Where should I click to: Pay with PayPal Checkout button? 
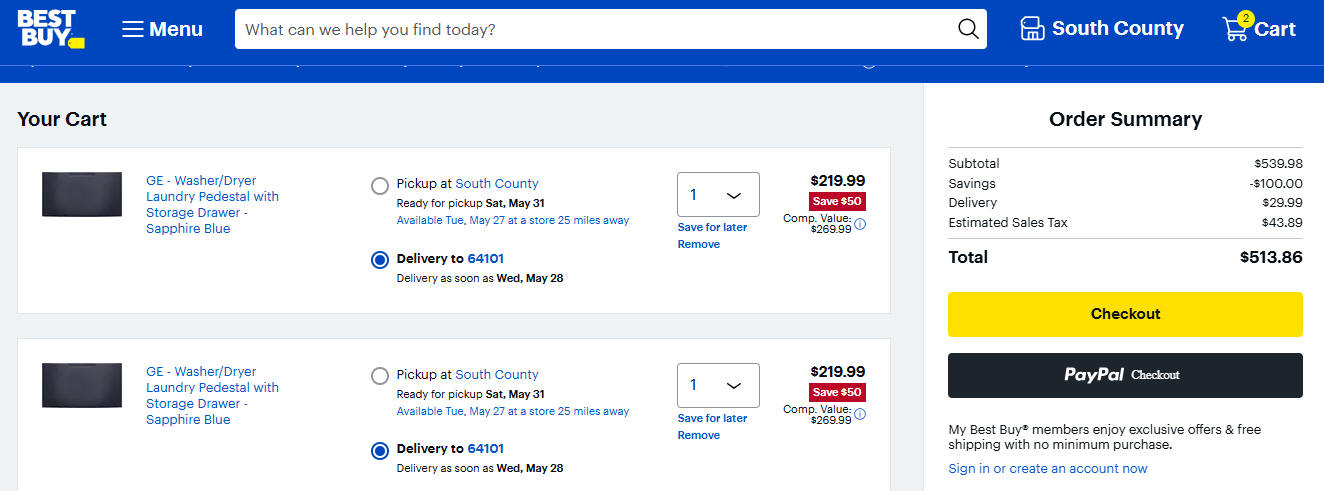coord(1125,375)
